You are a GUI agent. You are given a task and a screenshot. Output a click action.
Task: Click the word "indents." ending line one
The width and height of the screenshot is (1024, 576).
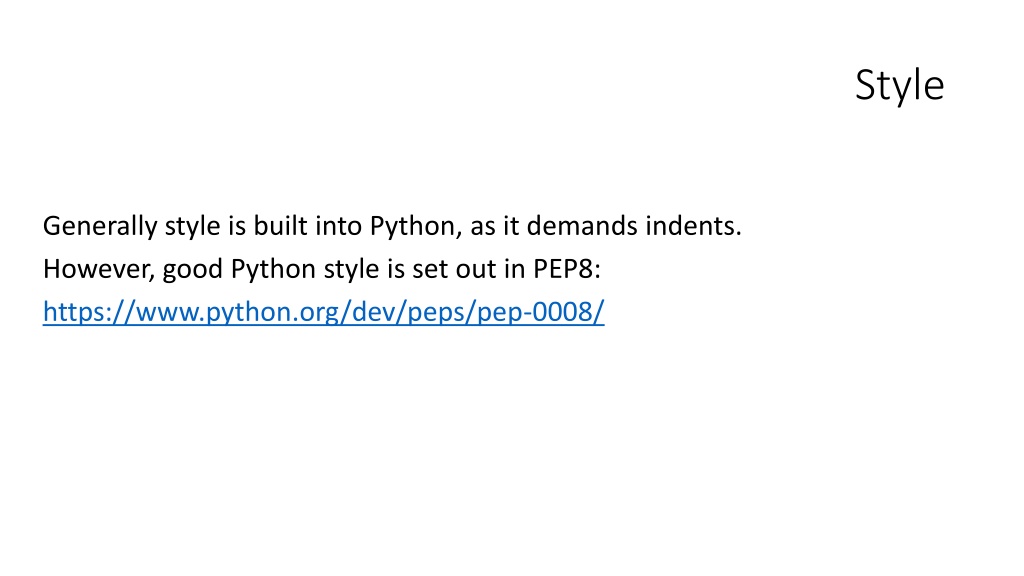694,225
